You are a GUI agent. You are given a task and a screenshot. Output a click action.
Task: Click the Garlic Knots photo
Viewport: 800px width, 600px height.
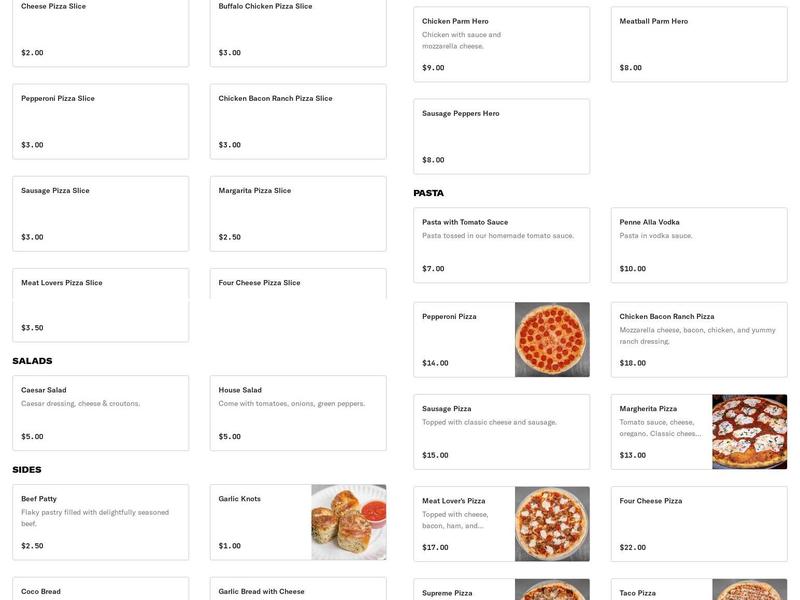tap(349, 521)
